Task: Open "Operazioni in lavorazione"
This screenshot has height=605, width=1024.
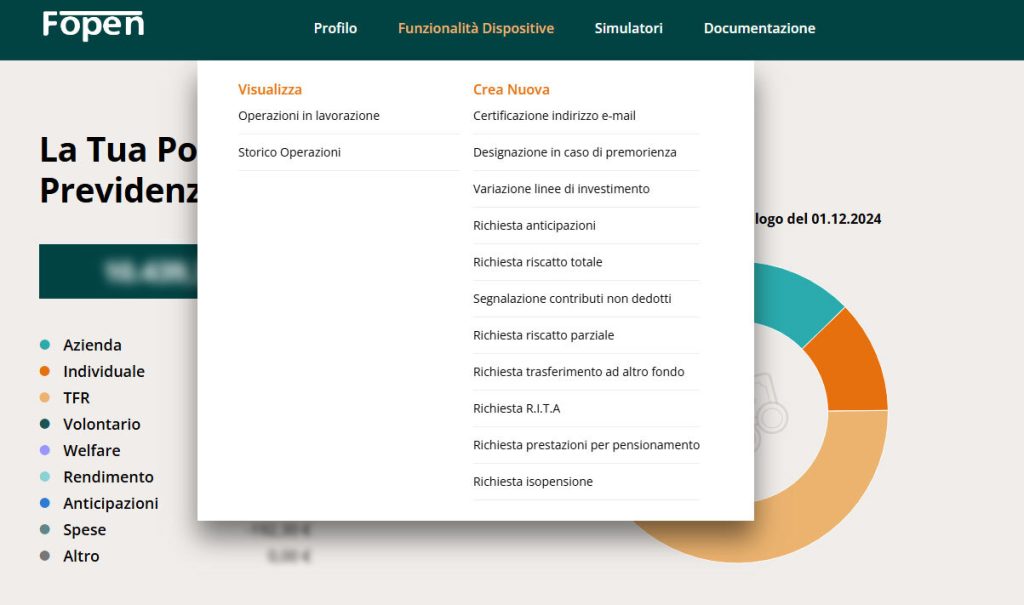Action: [x=308, y=115]
